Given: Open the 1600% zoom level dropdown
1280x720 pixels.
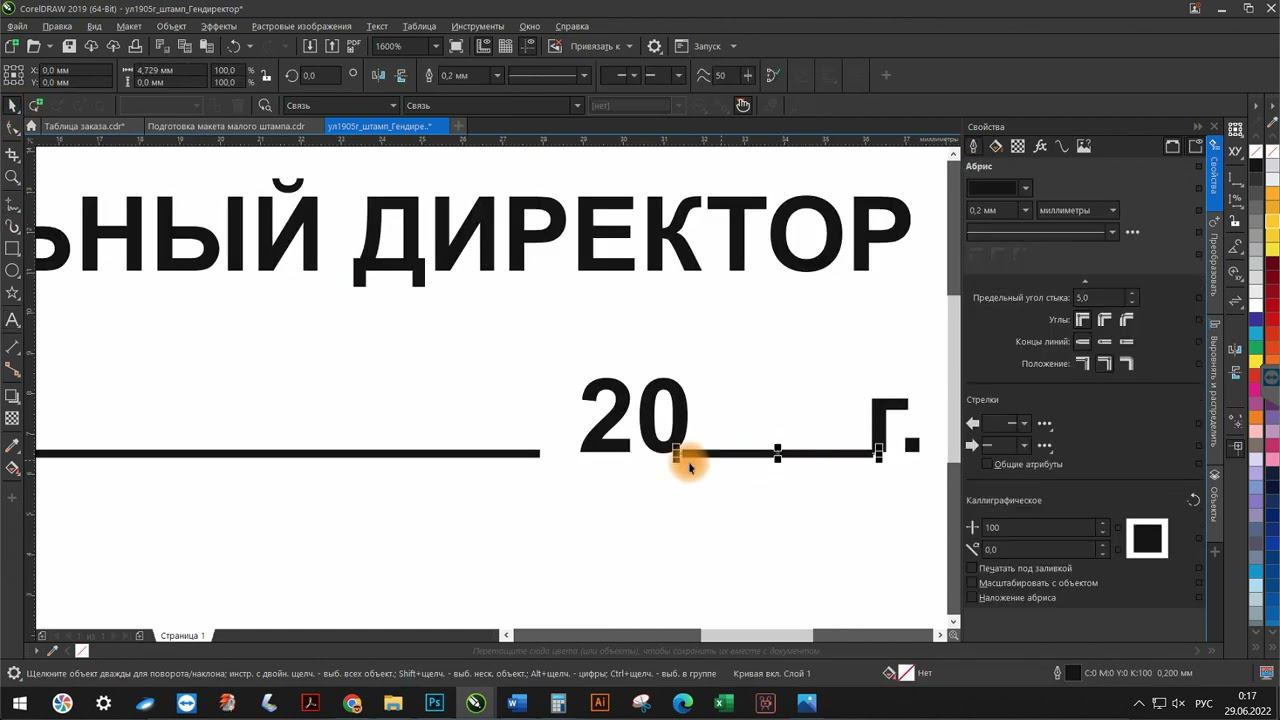Looking at the screenshot, I should (x=435, y=46).
